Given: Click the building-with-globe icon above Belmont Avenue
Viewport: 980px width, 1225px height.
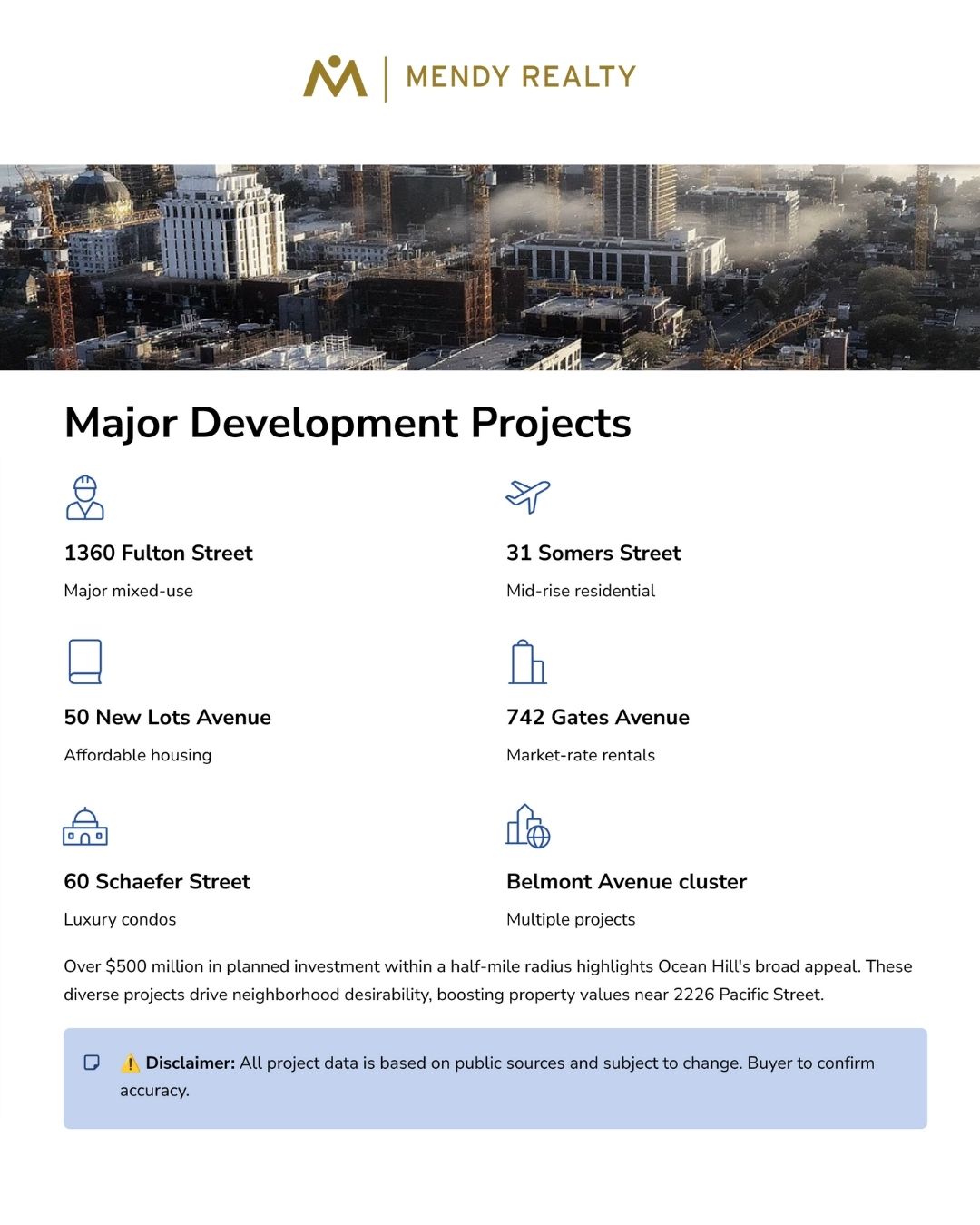Looking at the screenshot, I should tap(528, 826).
